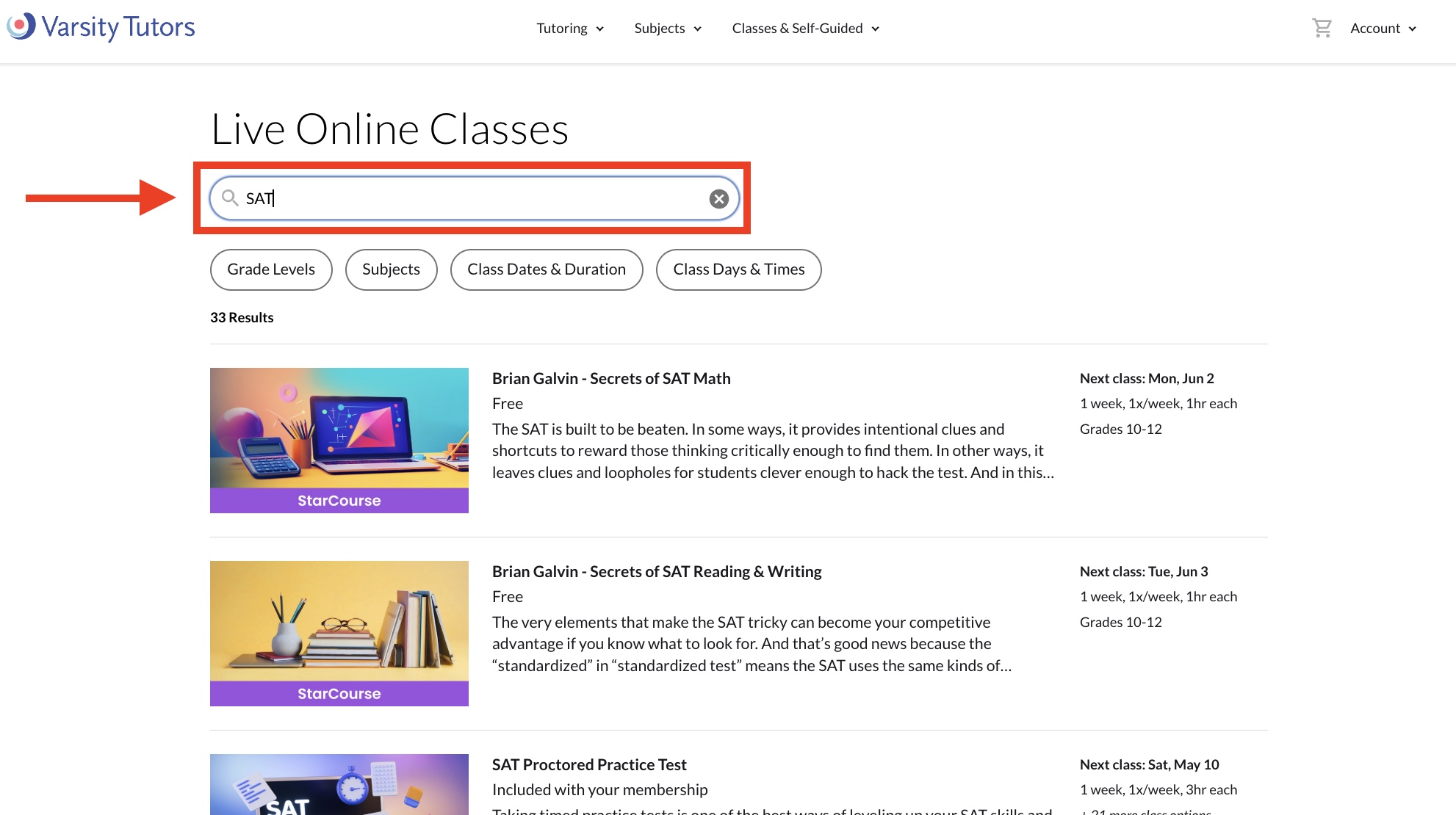Open Secrets of SAT Reading & Writing
Screen dimensions: 1456x815
pyautogui.click(x=657, y=571)
